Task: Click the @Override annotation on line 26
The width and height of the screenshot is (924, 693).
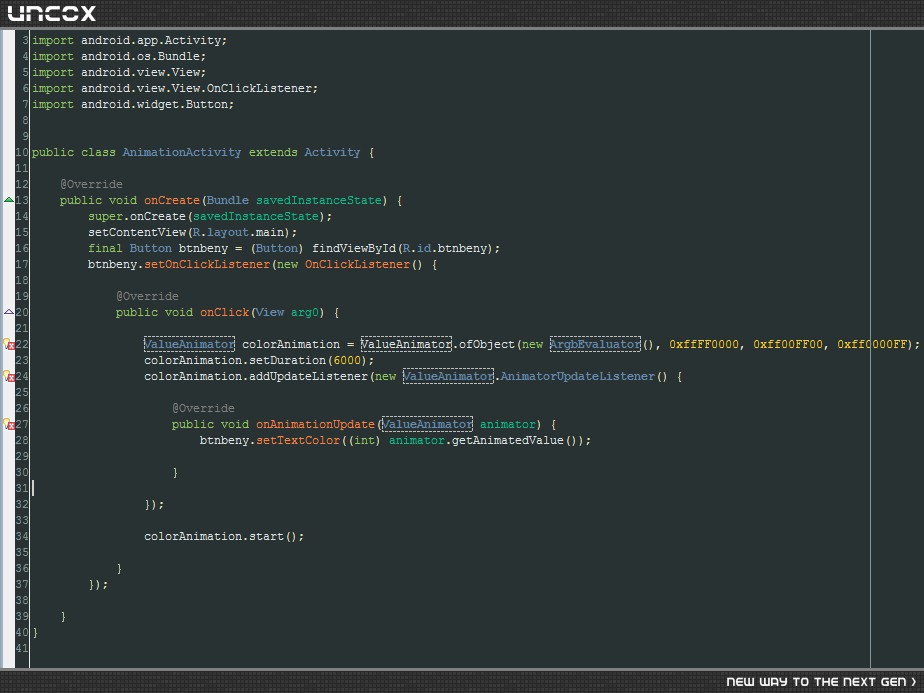Action: tap(203, 408)
